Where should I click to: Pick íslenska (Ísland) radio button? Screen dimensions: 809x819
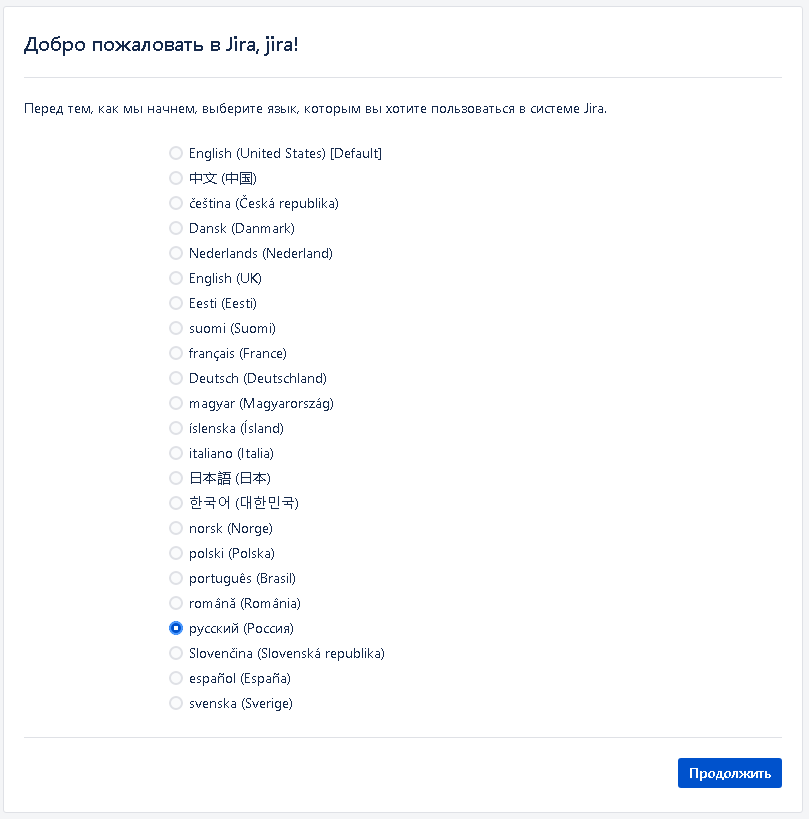click(x=176, y=428)
